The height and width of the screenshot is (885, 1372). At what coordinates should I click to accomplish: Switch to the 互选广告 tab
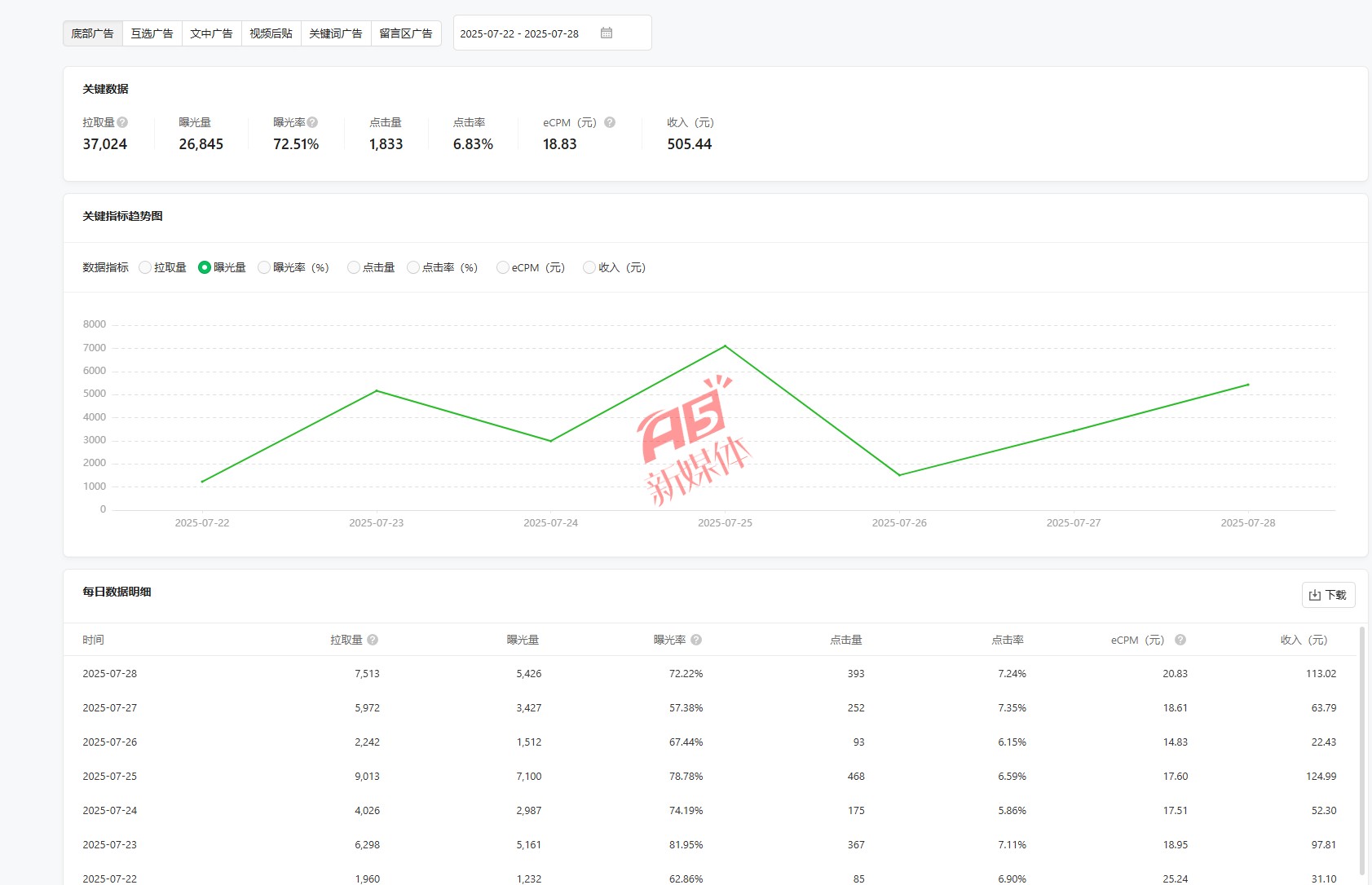tap(152, 33)
